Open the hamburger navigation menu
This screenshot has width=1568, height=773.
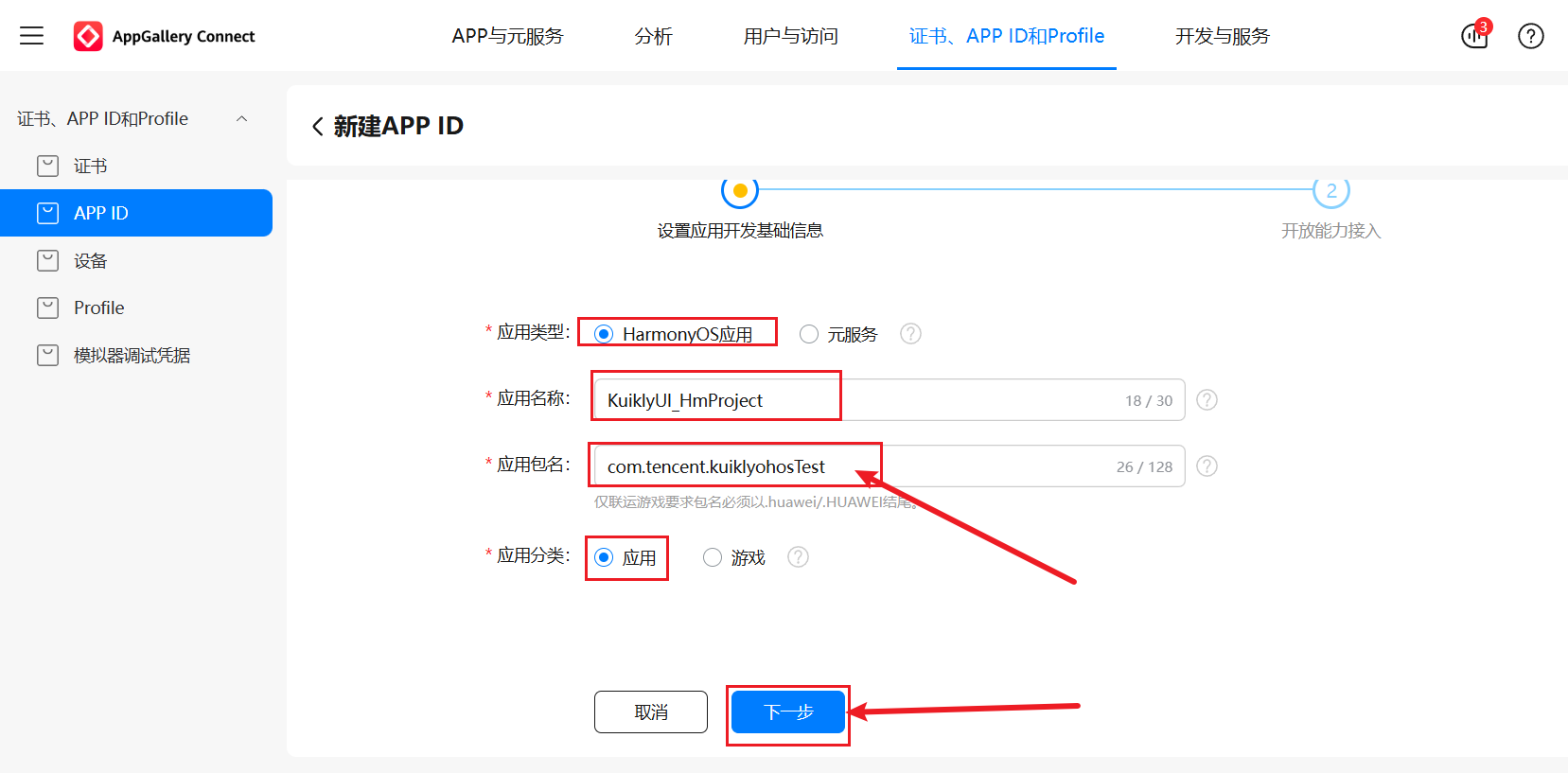tap(32, 36)
